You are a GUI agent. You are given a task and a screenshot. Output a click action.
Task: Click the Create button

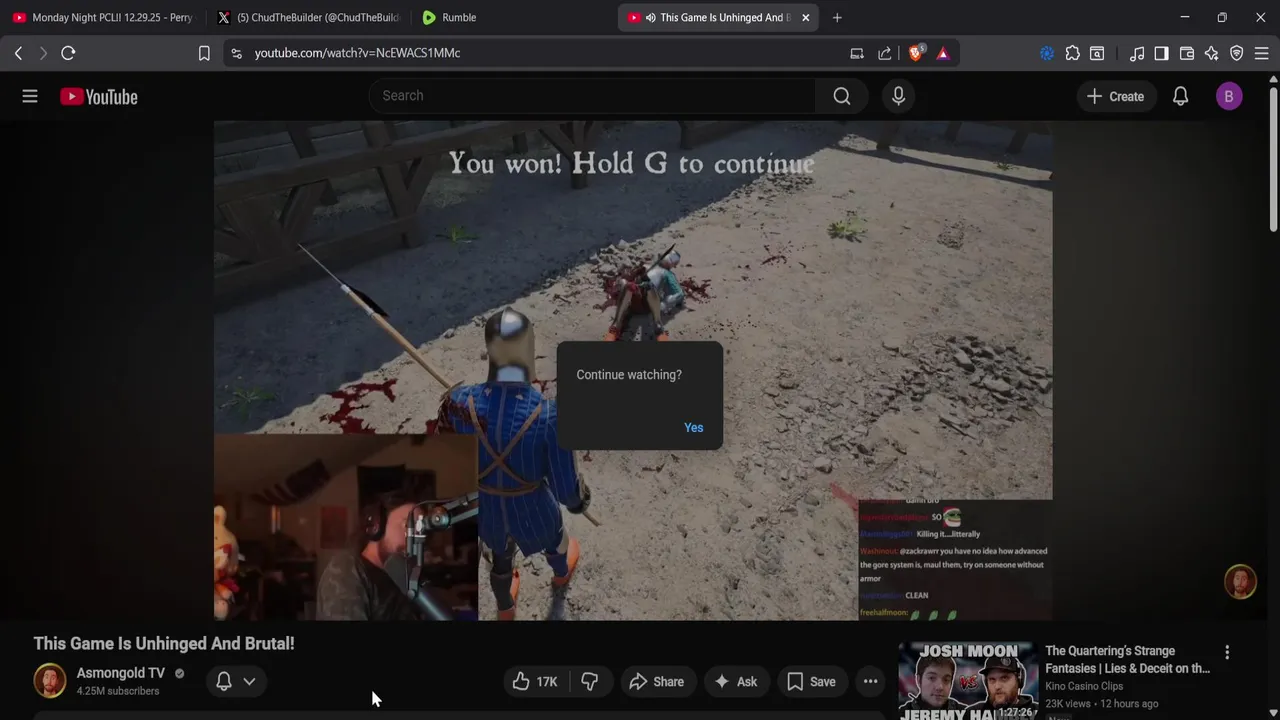click(x=1115, y=96)
